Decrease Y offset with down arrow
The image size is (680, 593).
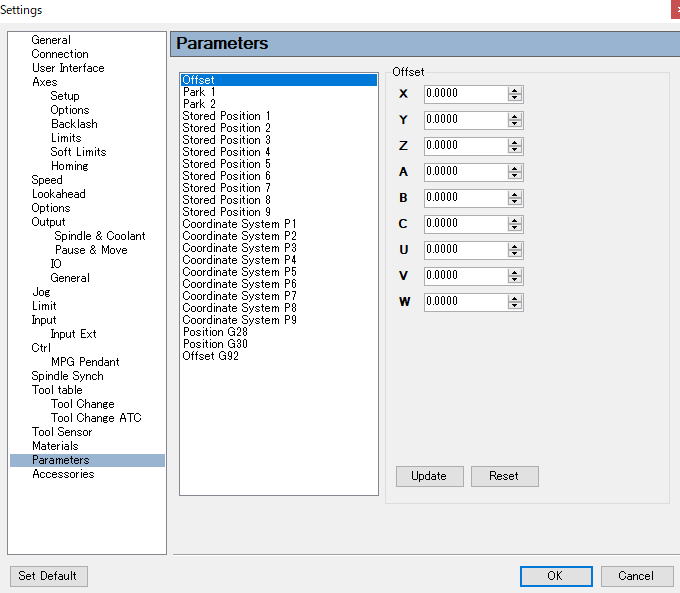tap(515, 124)
